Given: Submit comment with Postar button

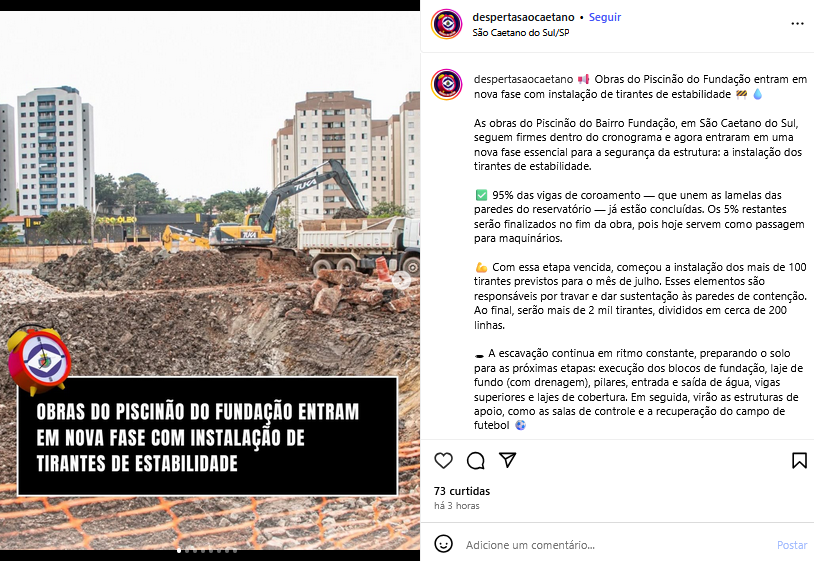Looking at the screenshot, I should (x=792, y=545).
